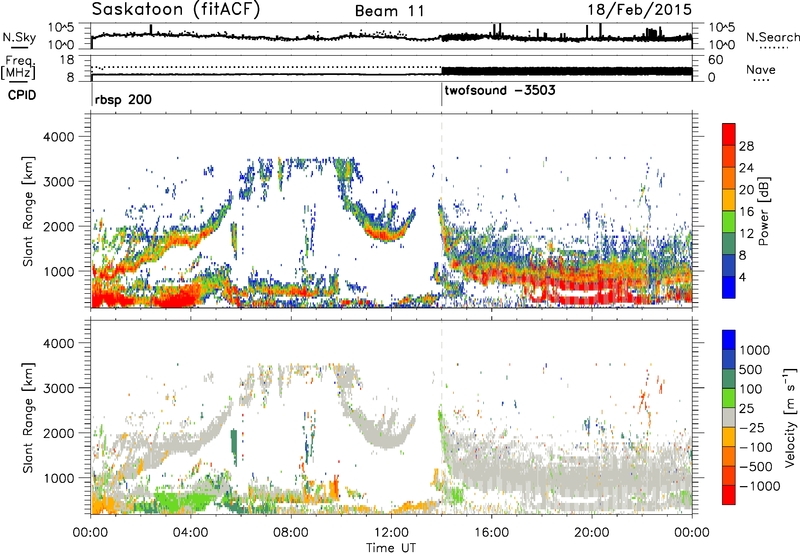The image size is (800, 554).
Task: Click the red bottom of the Velocity color bar
Action: pyautogui.click(x=729, y=495)
